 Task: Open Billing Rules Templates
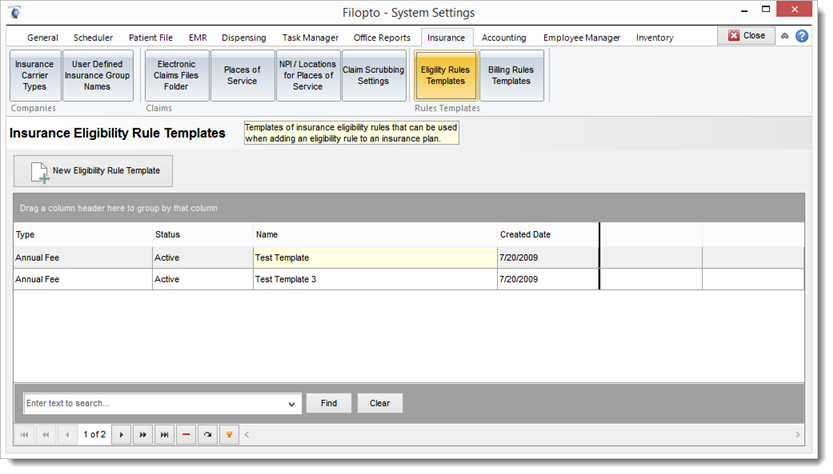pos(511,75)
